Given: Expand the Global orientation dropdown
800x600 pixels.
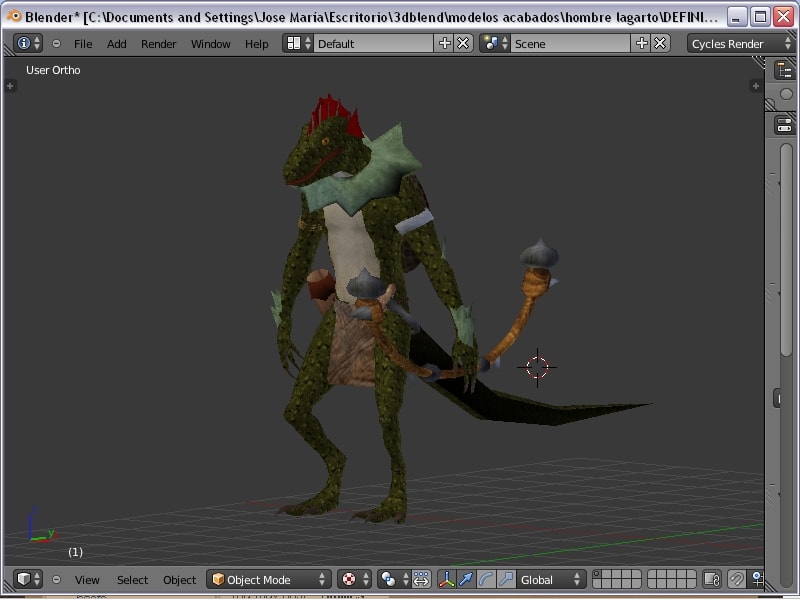Looking at the screenshot, I should [551, 579].
